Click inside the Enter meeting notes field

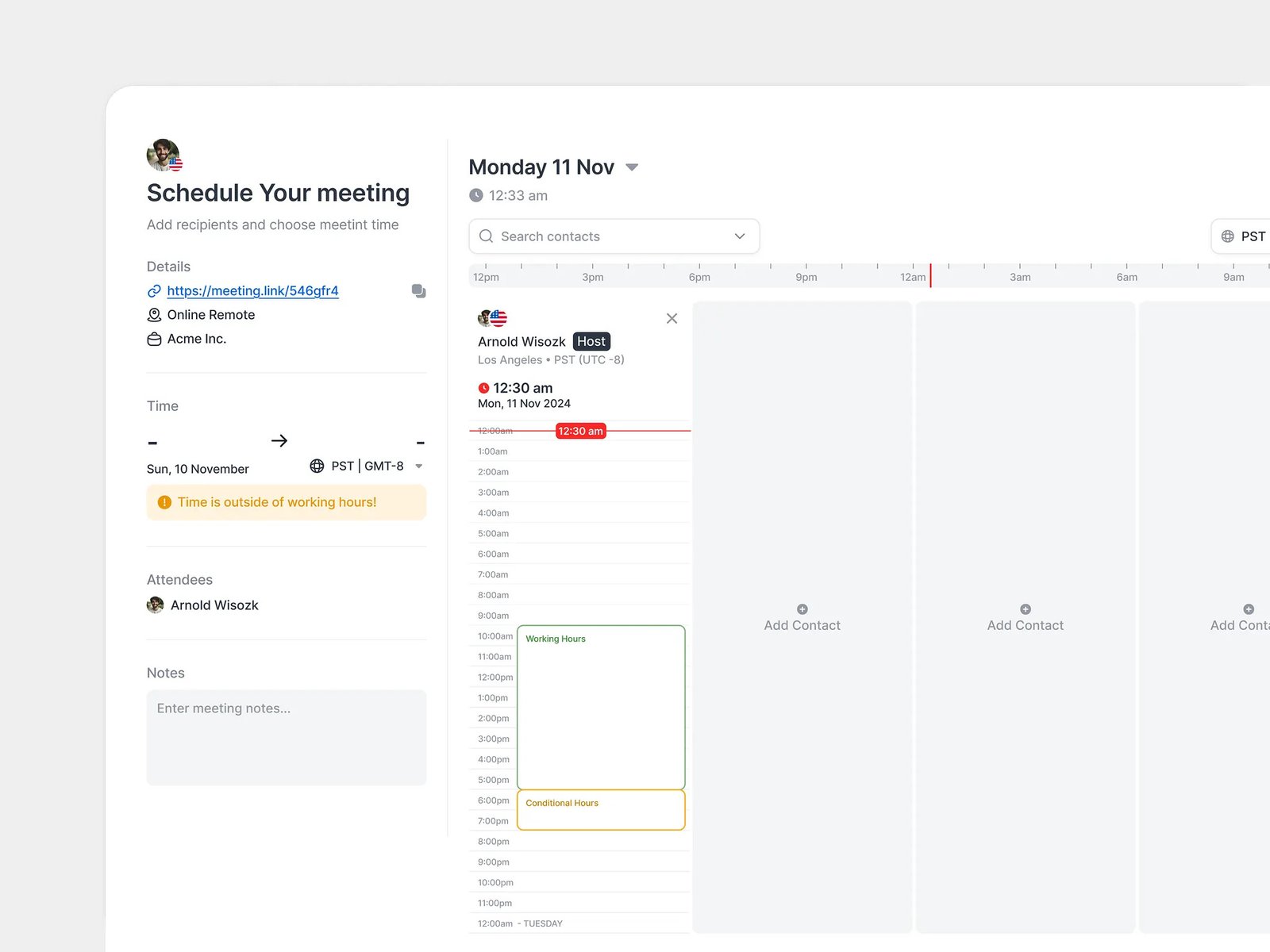[x=286, y=737]
